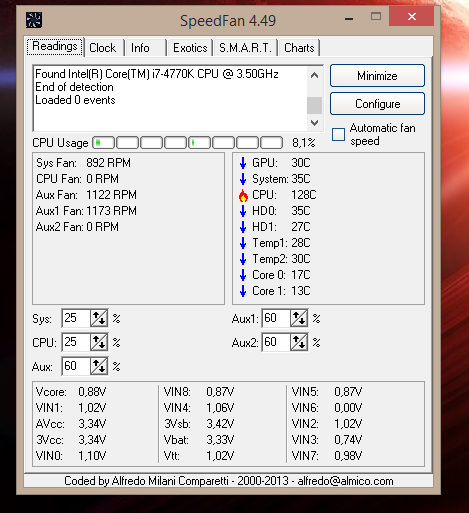This screenshot has height=513, width=469.
Task: Click the log scrollbar thumb
Action: coord(314,105)
